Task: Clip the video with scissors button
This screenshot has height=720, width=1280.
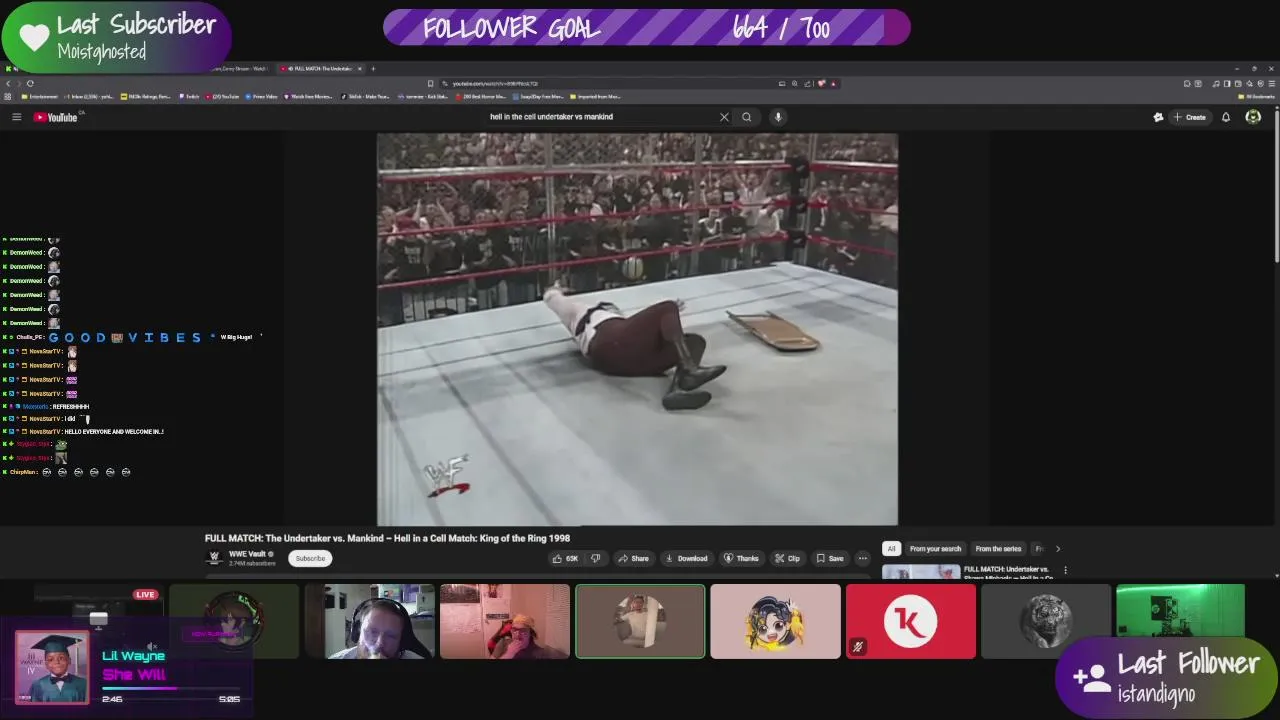Action: (x=787, y=558)
